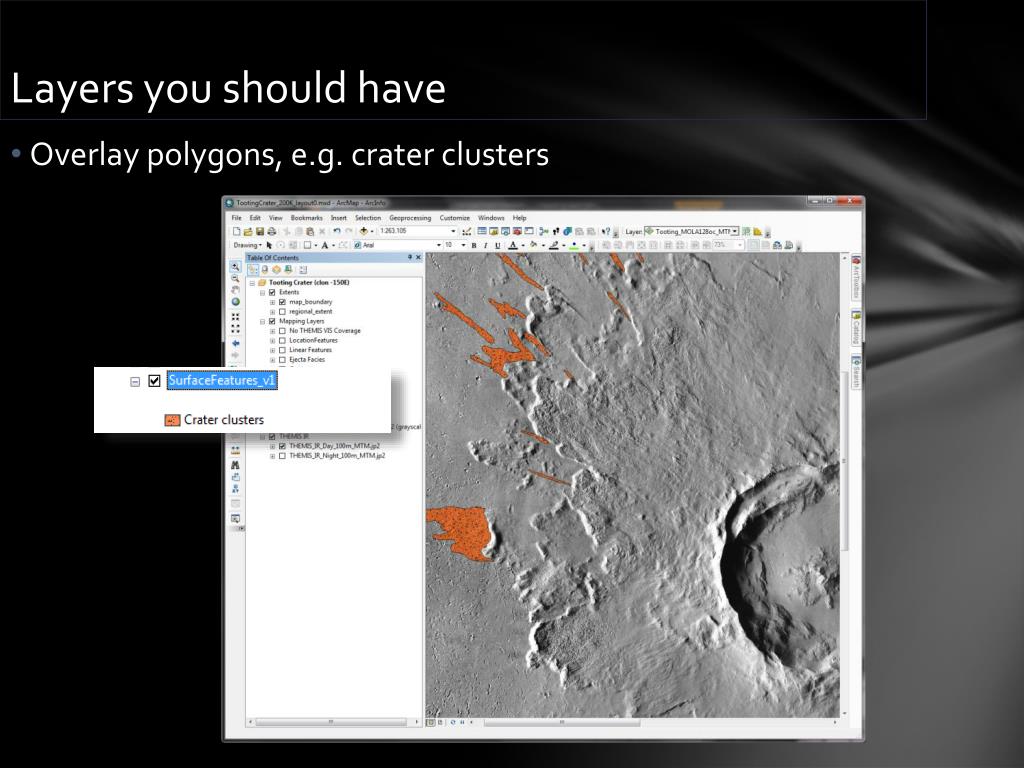Click the New map document icon
Viewport: 1024px width, 768px height.
click(236, 231)
